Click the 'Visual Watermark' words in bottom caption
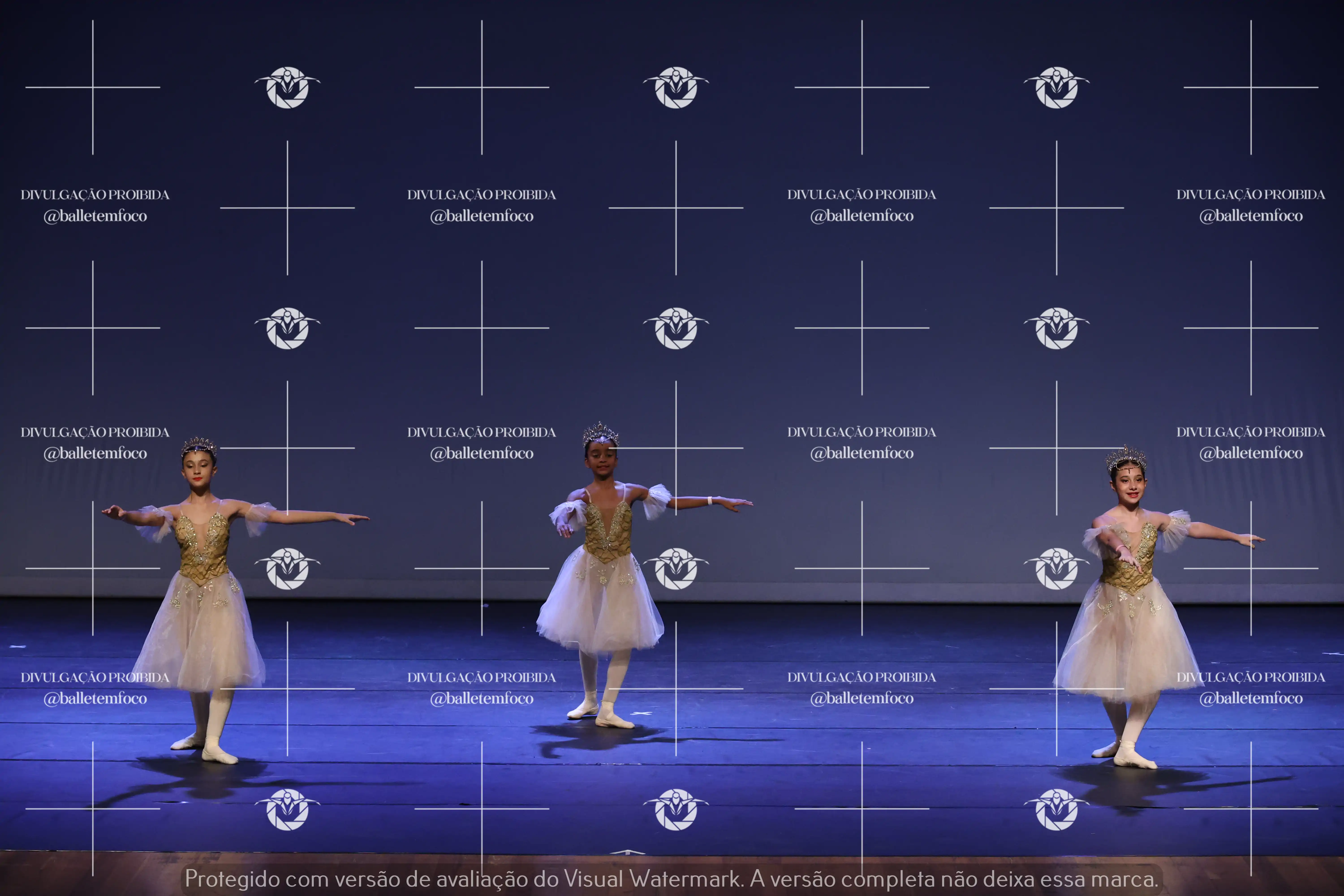This screenshot has height=896, width=1344. click(651, 879)
